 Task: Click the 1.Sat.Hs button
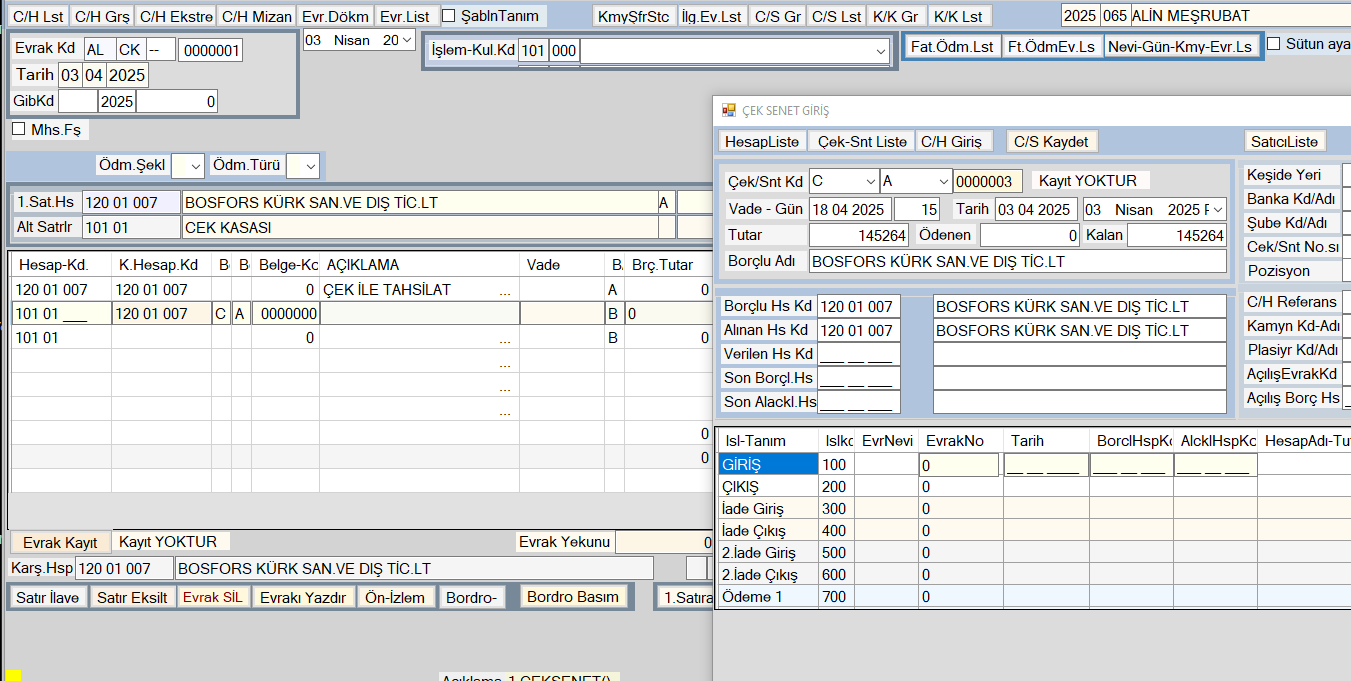(x=45, y=202)
